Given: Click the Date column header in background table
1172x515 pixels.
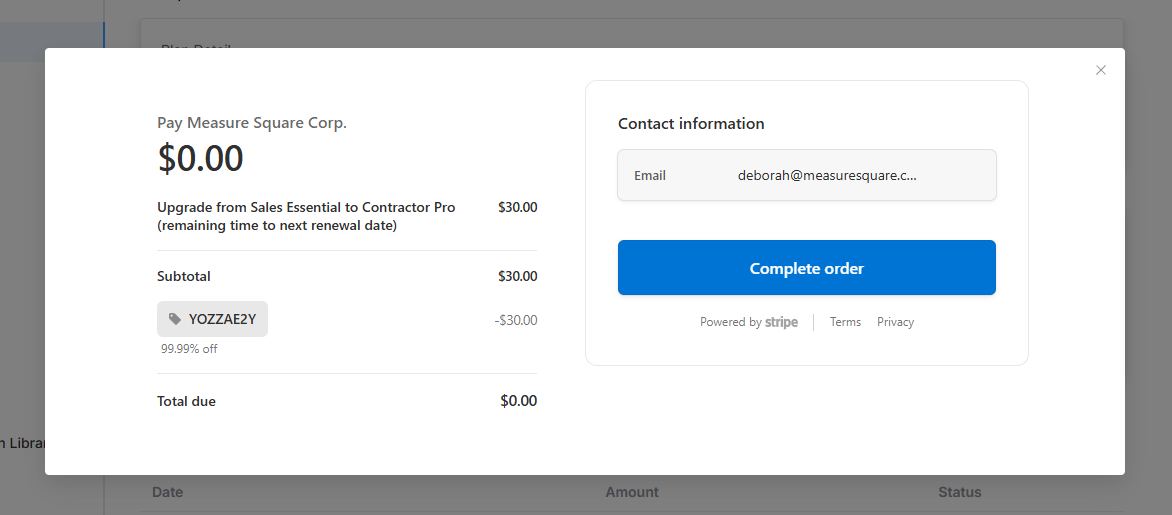Looking at the screenshot, I should tap(167, 493).
